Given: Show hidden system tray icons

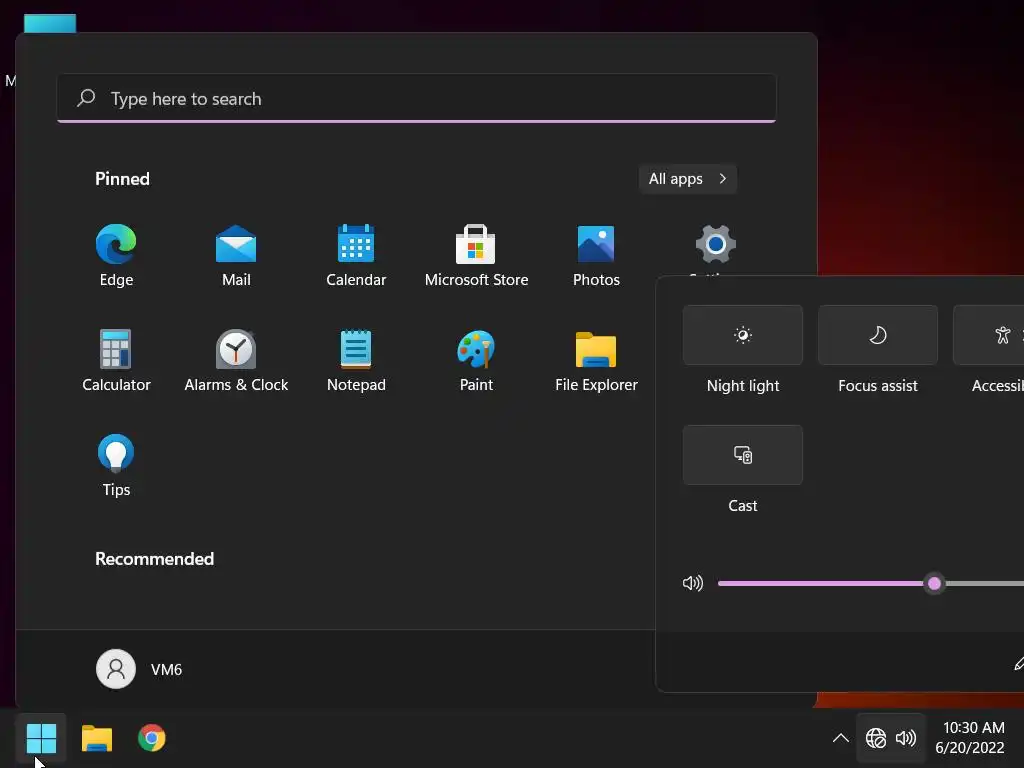Looking at the screenshot, I should pos(840,739).
